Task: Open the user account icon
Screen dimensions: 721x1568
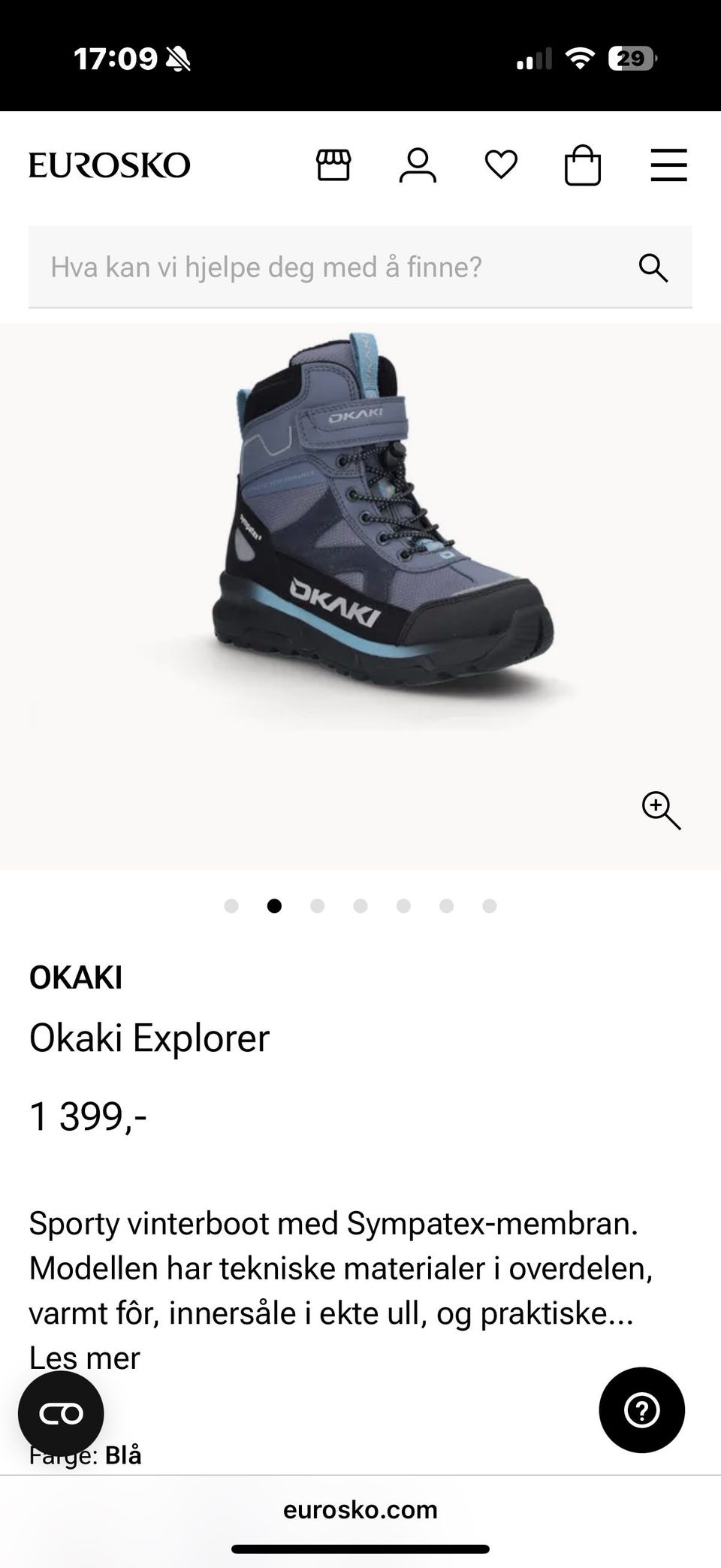Action: [x=418, y=165]
